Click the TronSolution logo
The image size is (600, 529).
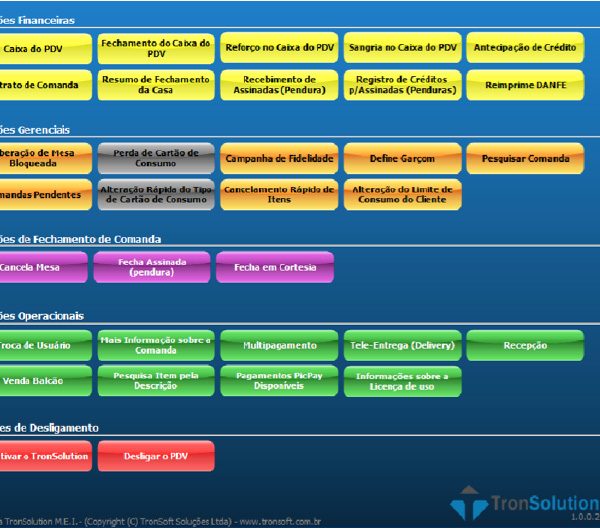522,502
